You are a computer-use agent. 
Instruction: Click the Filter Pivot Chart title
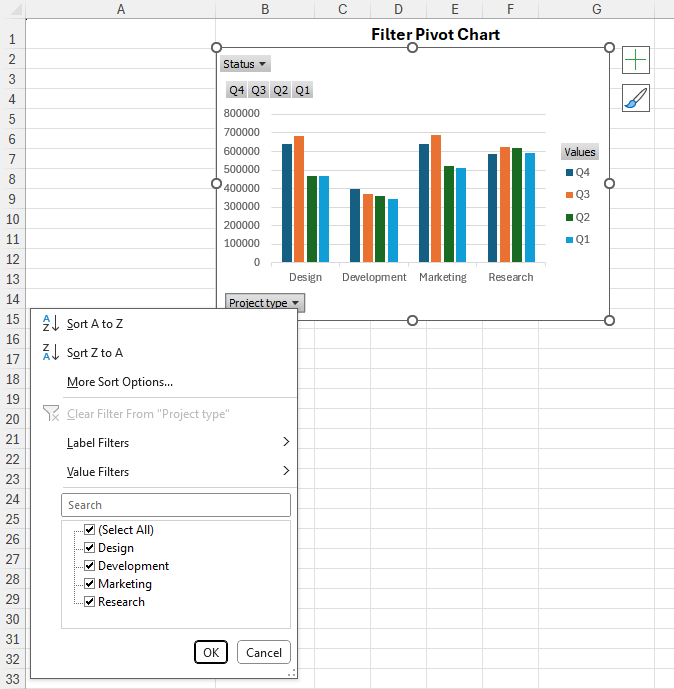click(x=435, y=34)
